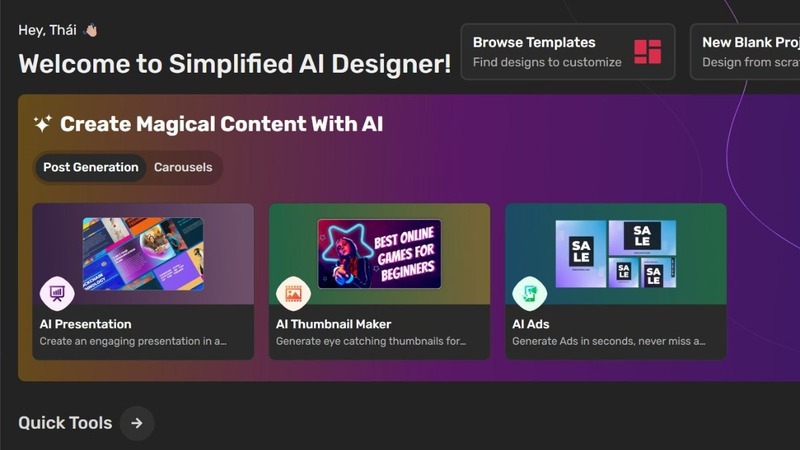This screenshot has width=800, height=450.
Task: Open the Quick Tools arrow button
Action: click(137, 423)
